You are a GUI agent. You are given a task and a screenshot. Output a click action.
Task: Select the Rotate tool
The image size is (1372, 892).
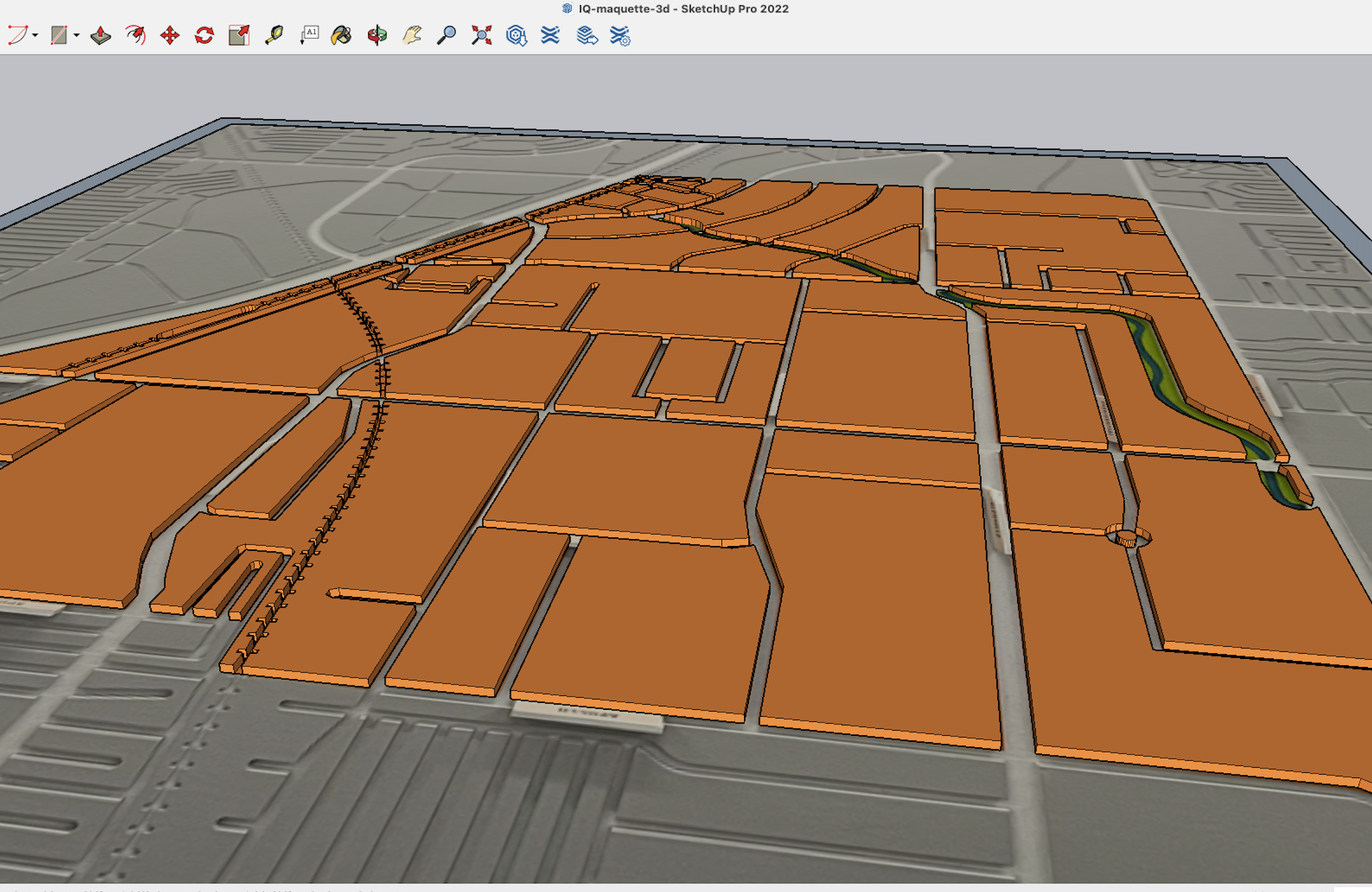(x=204, y=35)
